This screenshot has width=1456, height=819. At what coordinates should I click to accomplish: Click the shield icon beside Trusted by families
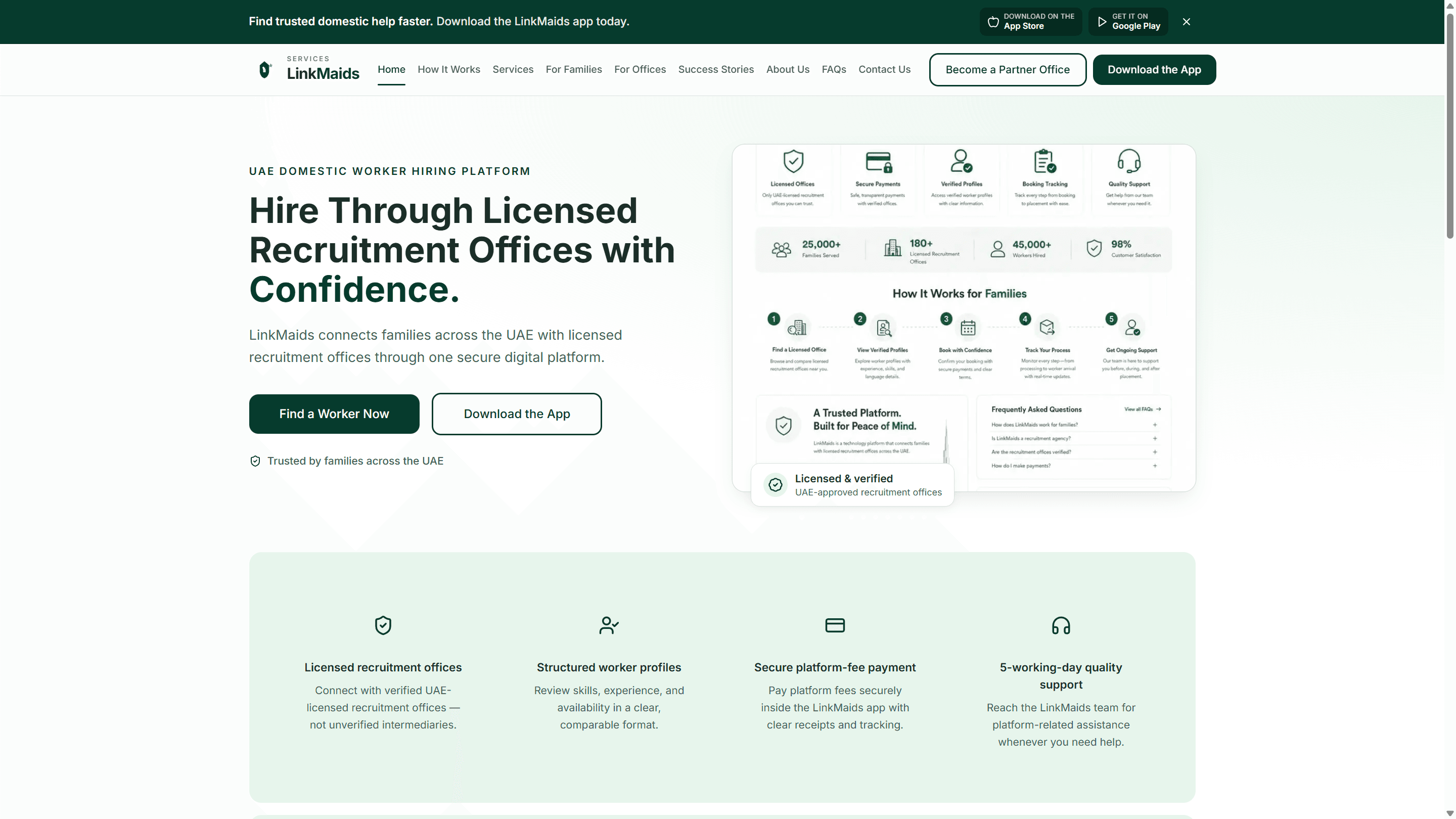point(255,461)
